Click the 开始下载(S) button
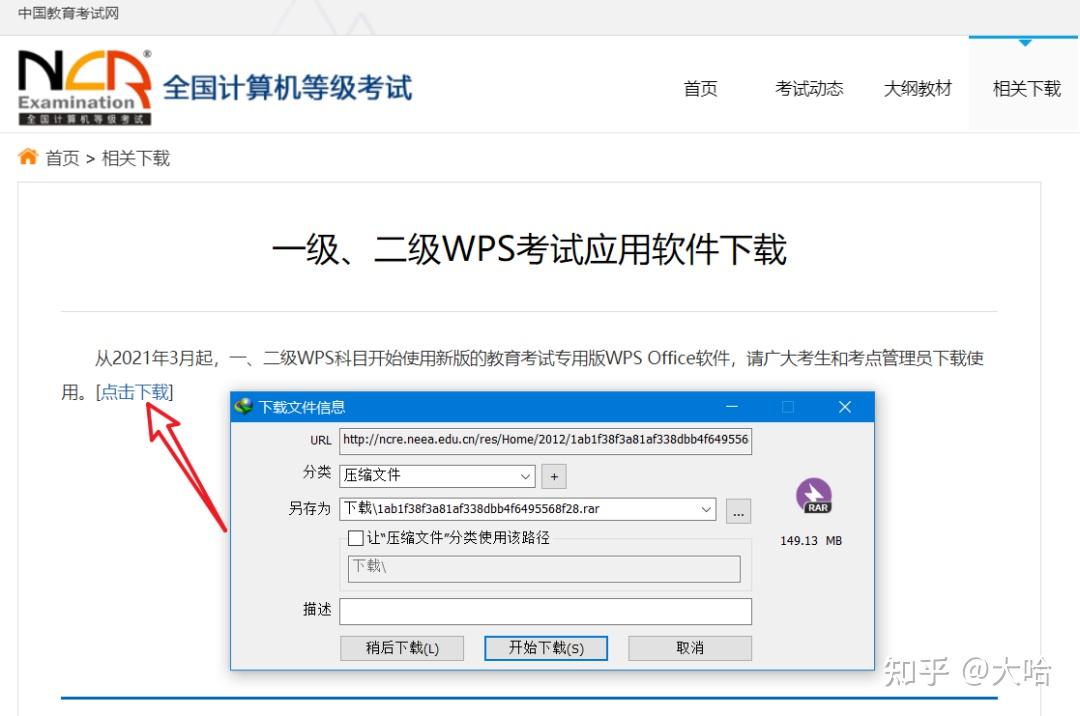The height and width of the screenshot is (716, 1080). (546, 648)
